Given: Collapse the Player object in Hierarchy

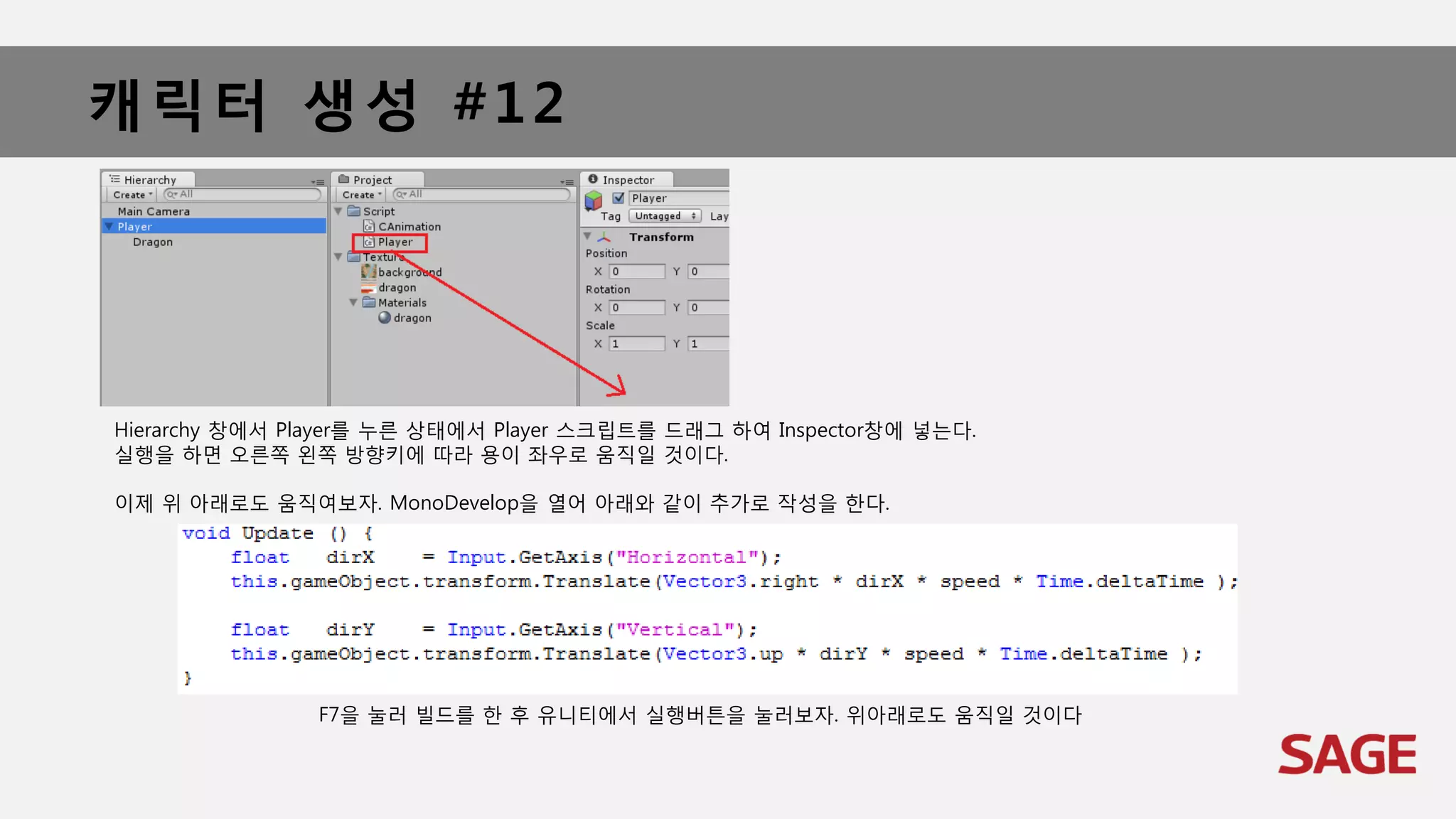Looking at the screenshot, I should (x=109, y=226).
